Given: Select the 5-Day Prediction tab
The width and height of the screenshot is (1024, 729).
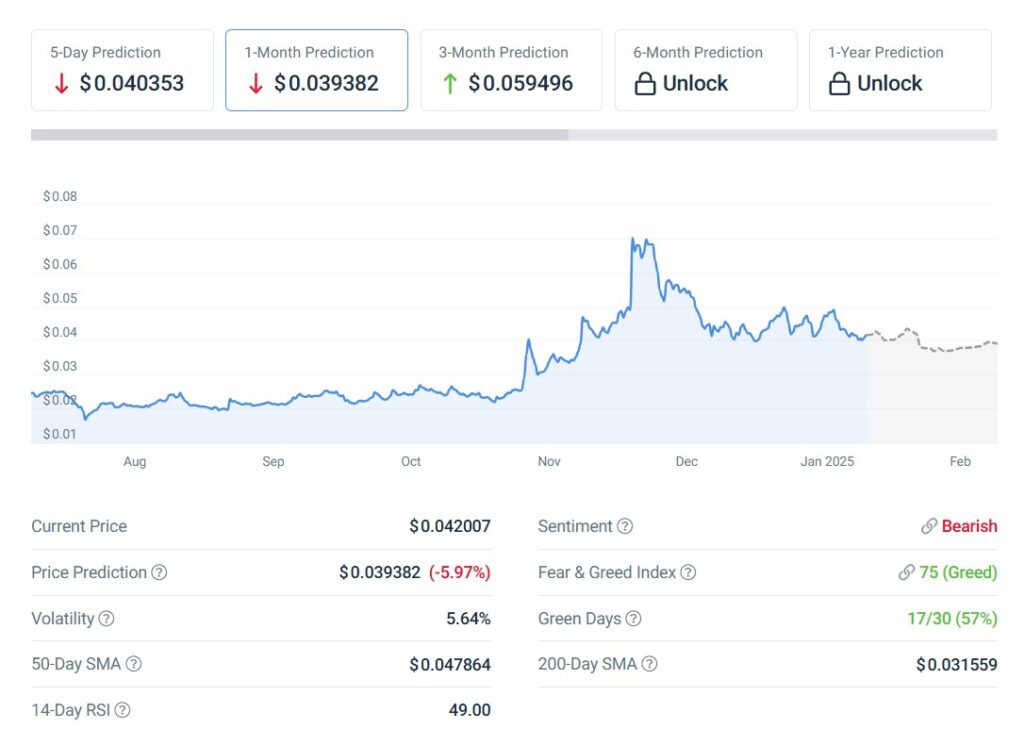Looking at the screenshot, I should tap(122, 70).
